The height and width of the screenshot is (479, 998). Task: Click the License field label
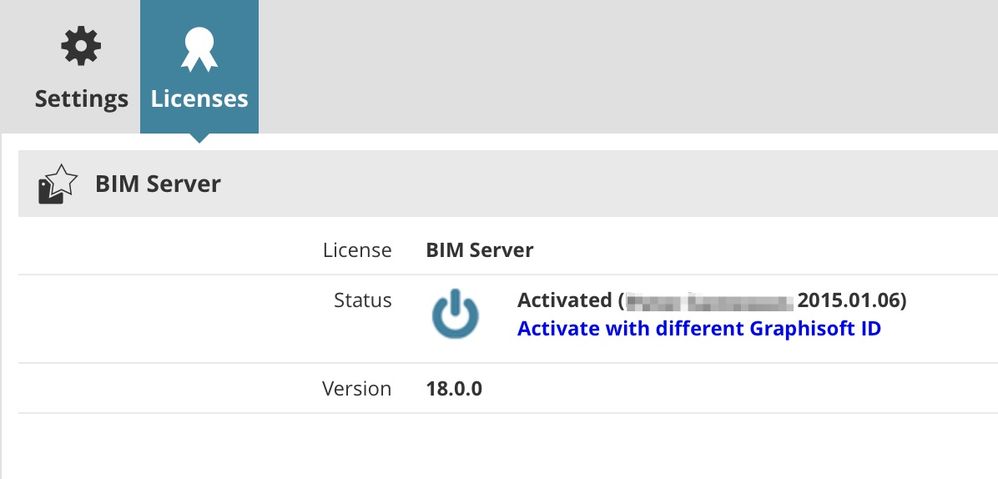coord(357,250)
